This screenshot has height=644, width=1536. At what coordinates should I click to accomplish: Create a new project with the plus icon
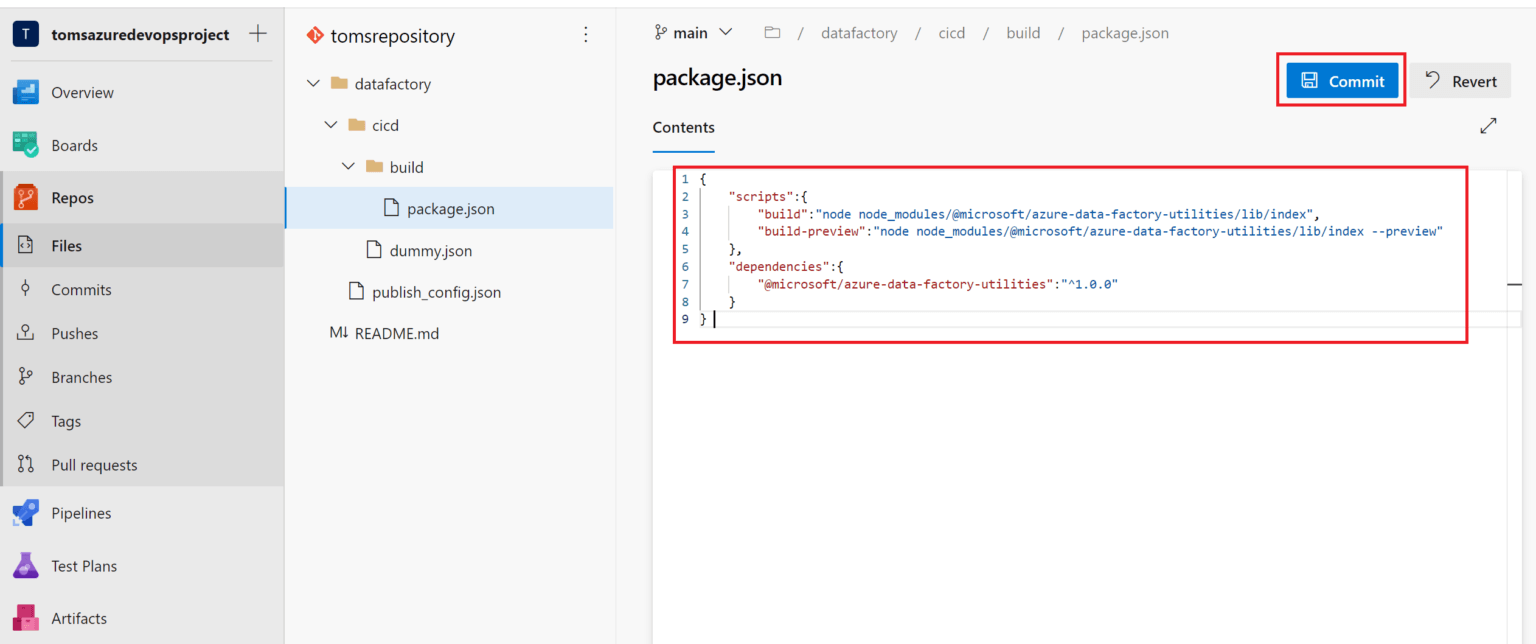pyautogui.click(x=258, y=32)
